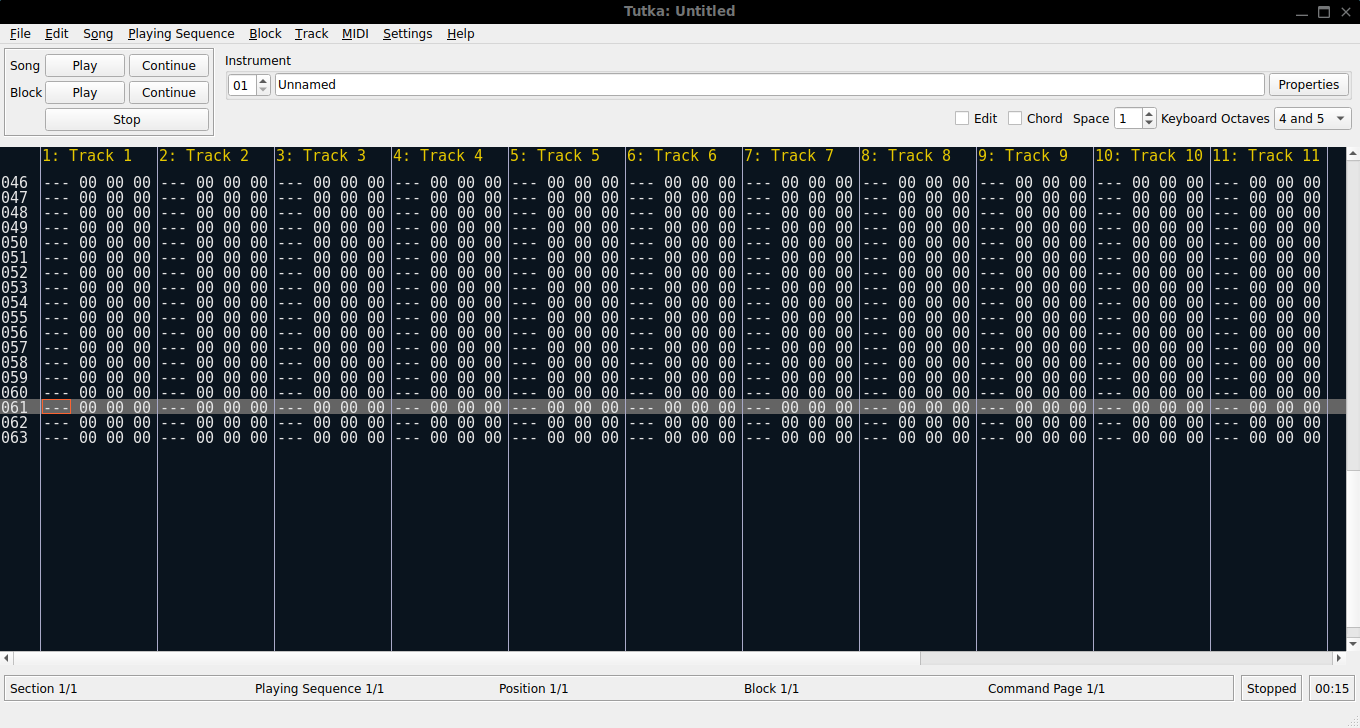Click the right arrow of the horizontal scrollbar
Screen dimensions: 1360x728
(1340, 658)
